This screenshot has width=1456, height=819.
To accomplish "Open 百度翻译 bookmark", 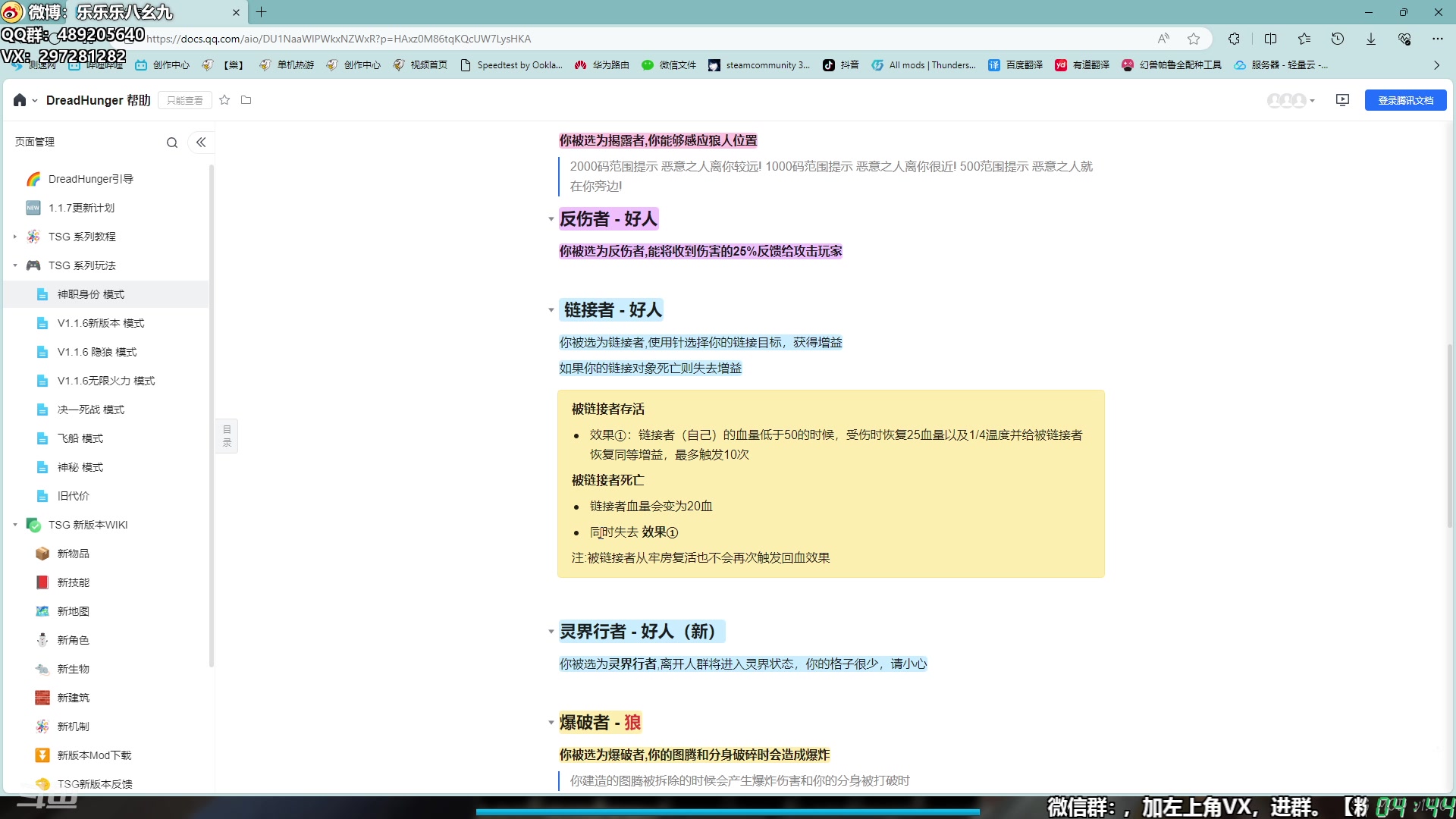I will (1015, 65).
